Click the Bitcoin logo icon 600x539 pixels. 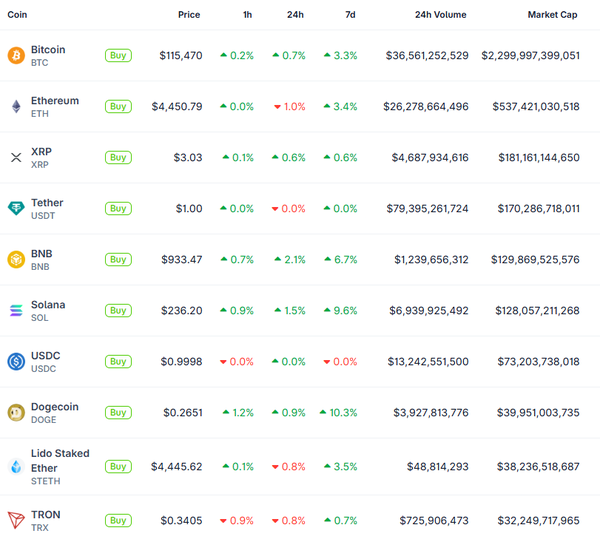(16, 55)
